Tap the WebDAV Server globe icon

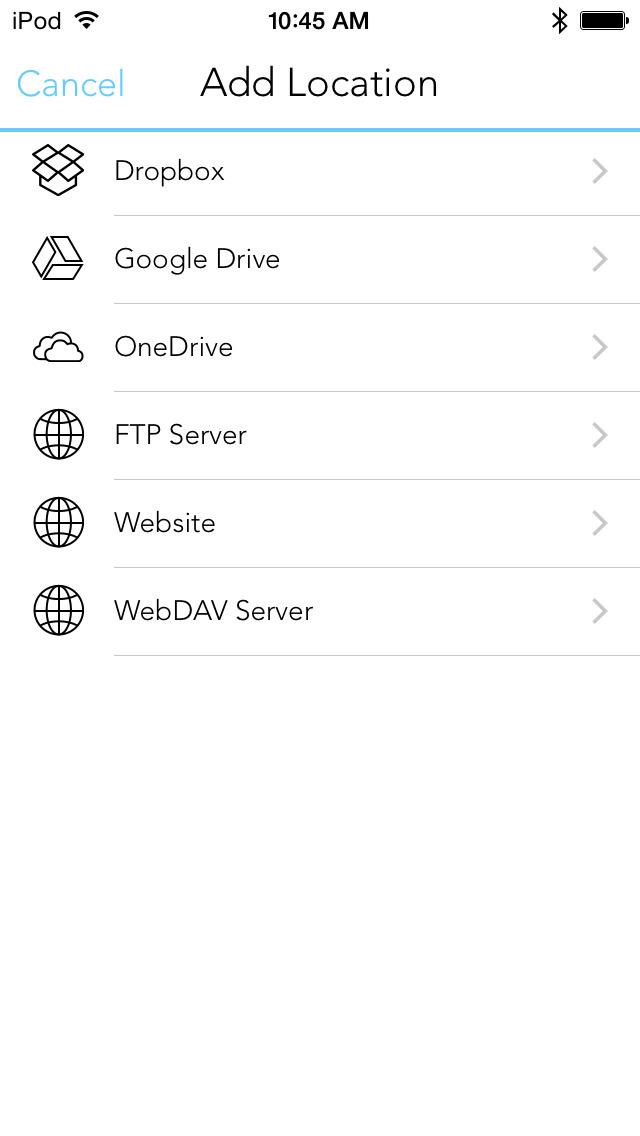tap(58, 611)
